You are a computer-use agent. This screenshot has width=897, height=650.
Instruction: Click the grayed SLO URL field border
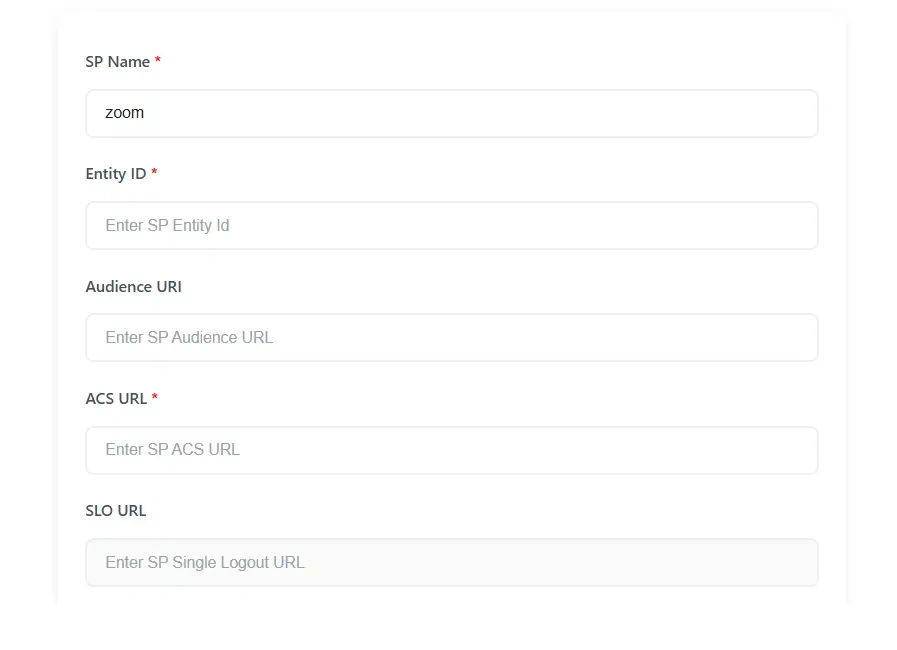450,539
